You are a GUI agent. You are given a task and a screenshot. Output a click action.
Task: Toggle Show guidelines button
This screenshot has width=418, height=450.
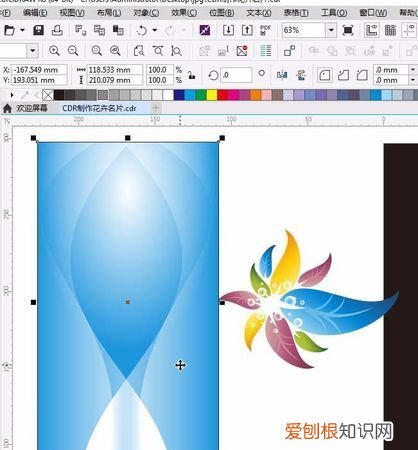click(x=409, y=30)
